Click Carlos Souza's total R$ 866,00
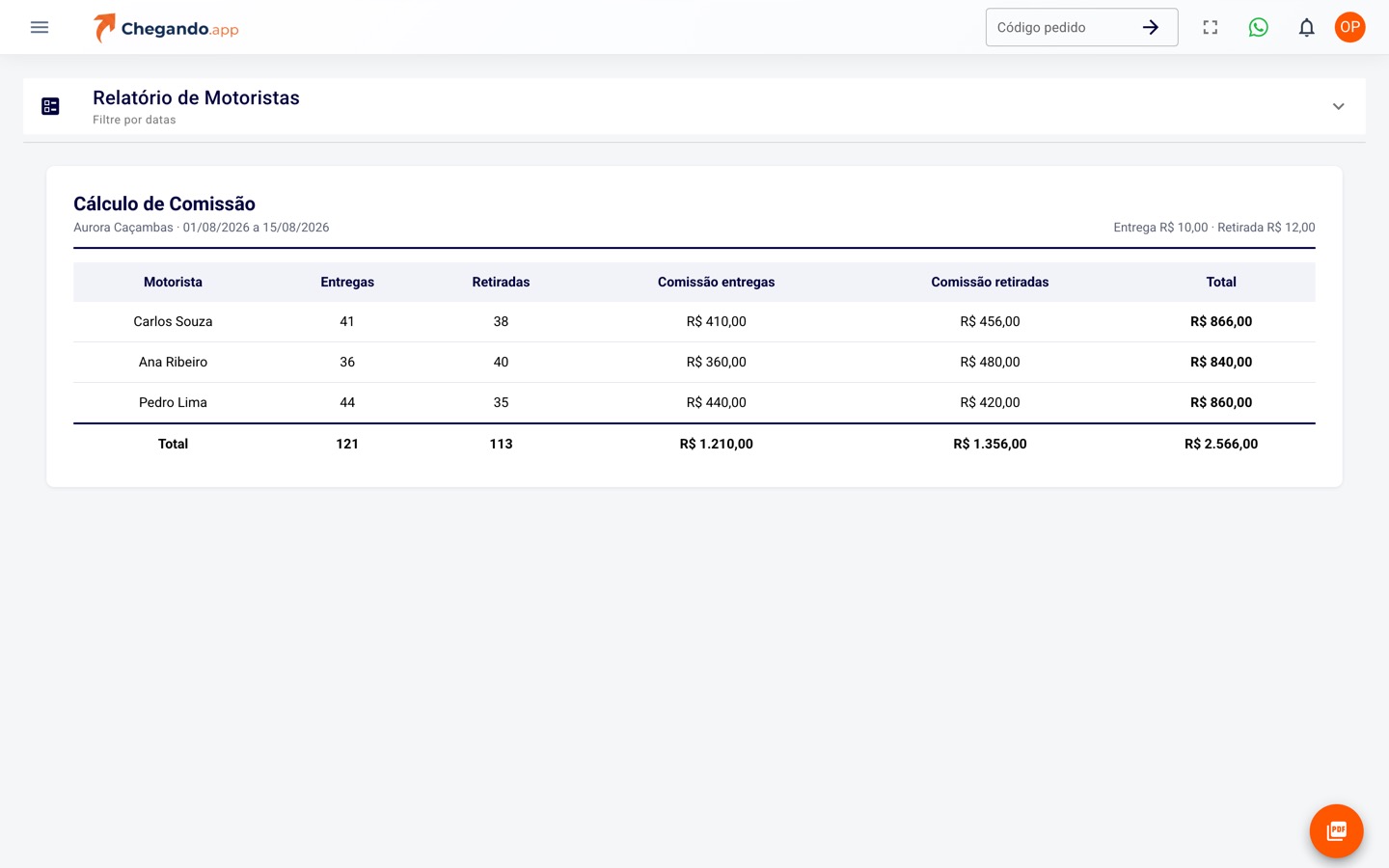 pyautogui.click(x=1221, y=321)
